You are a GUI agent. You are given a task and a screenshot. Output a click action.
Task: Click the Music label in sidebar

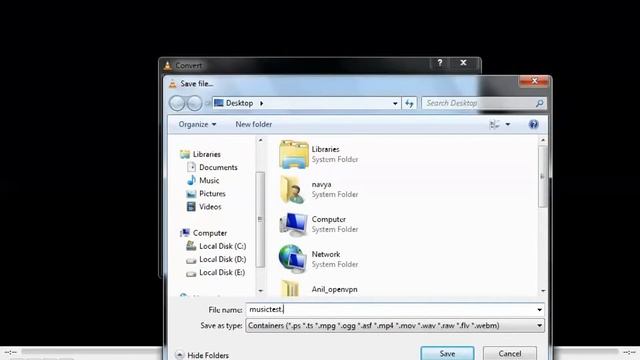click(x=209, y=180)
